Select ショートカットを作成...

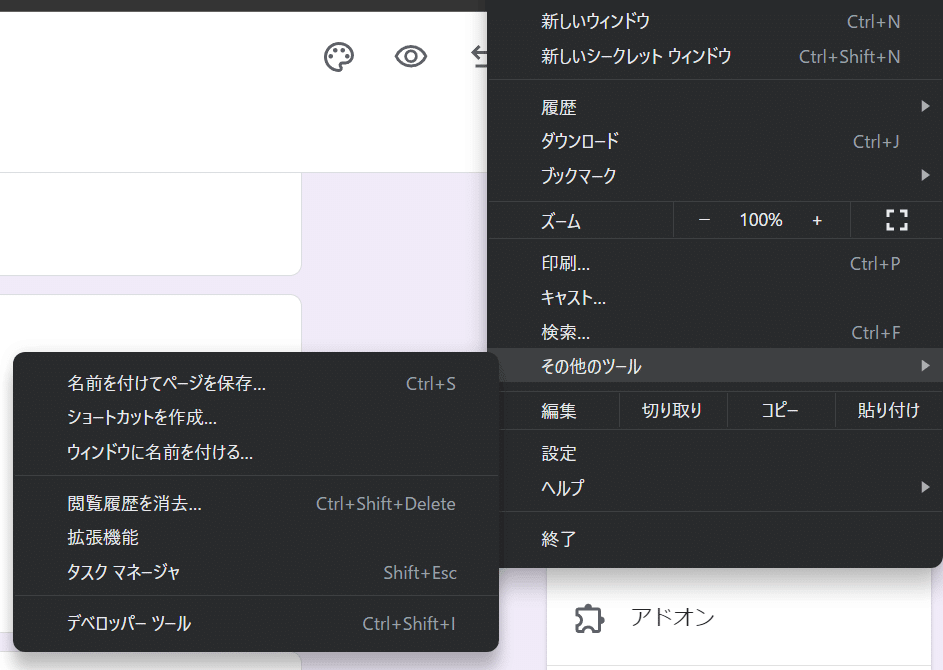[256, 417]
